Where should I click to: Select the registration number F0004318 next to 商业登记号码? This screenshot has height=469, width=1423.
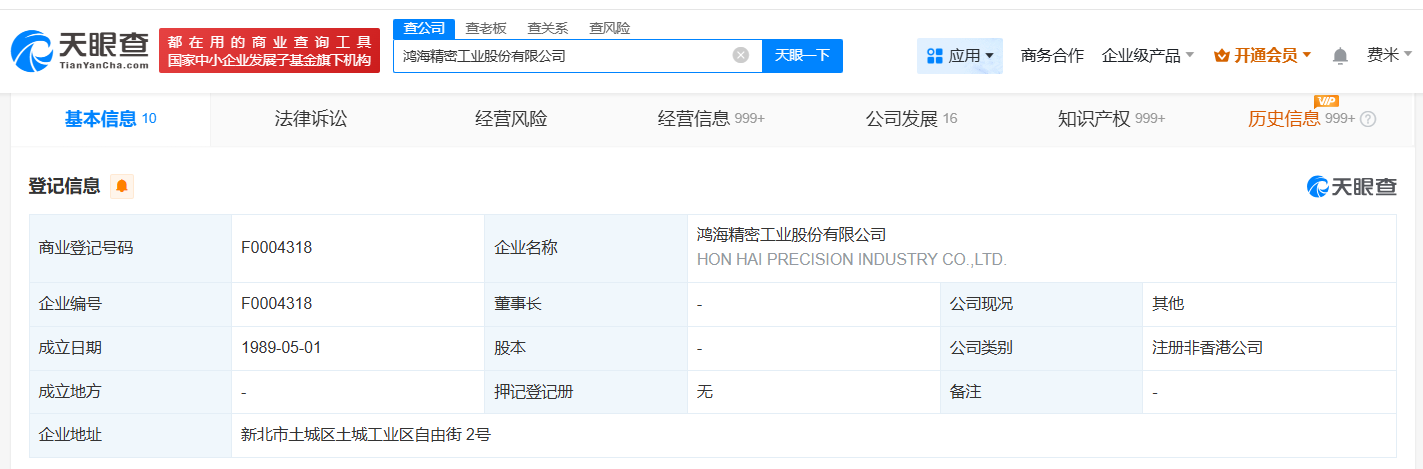point(277,248)
